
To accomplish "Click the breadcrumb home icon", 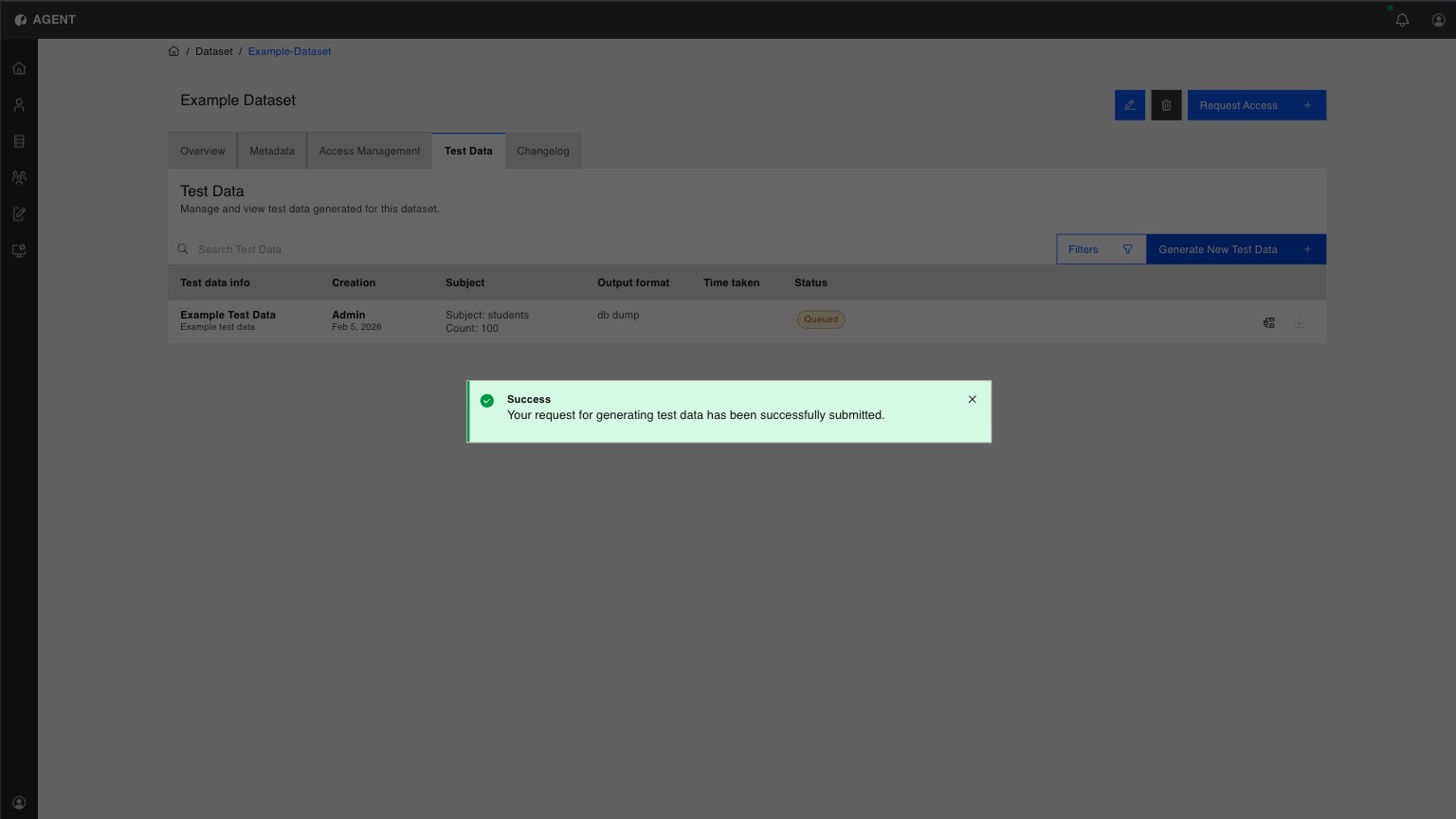I will (x=173, y=51).
